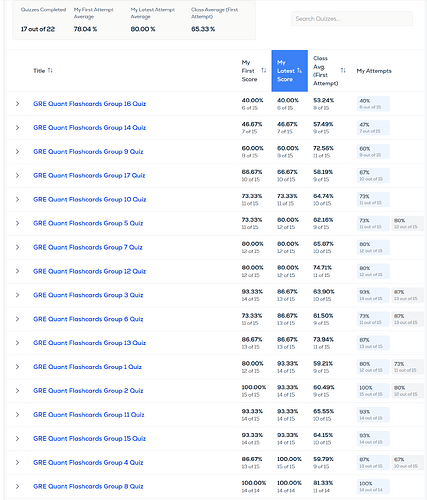Sort by Class Avg. First Attempt arrows
This screenshot has width=427, height=500.
[x=343, y=70]
